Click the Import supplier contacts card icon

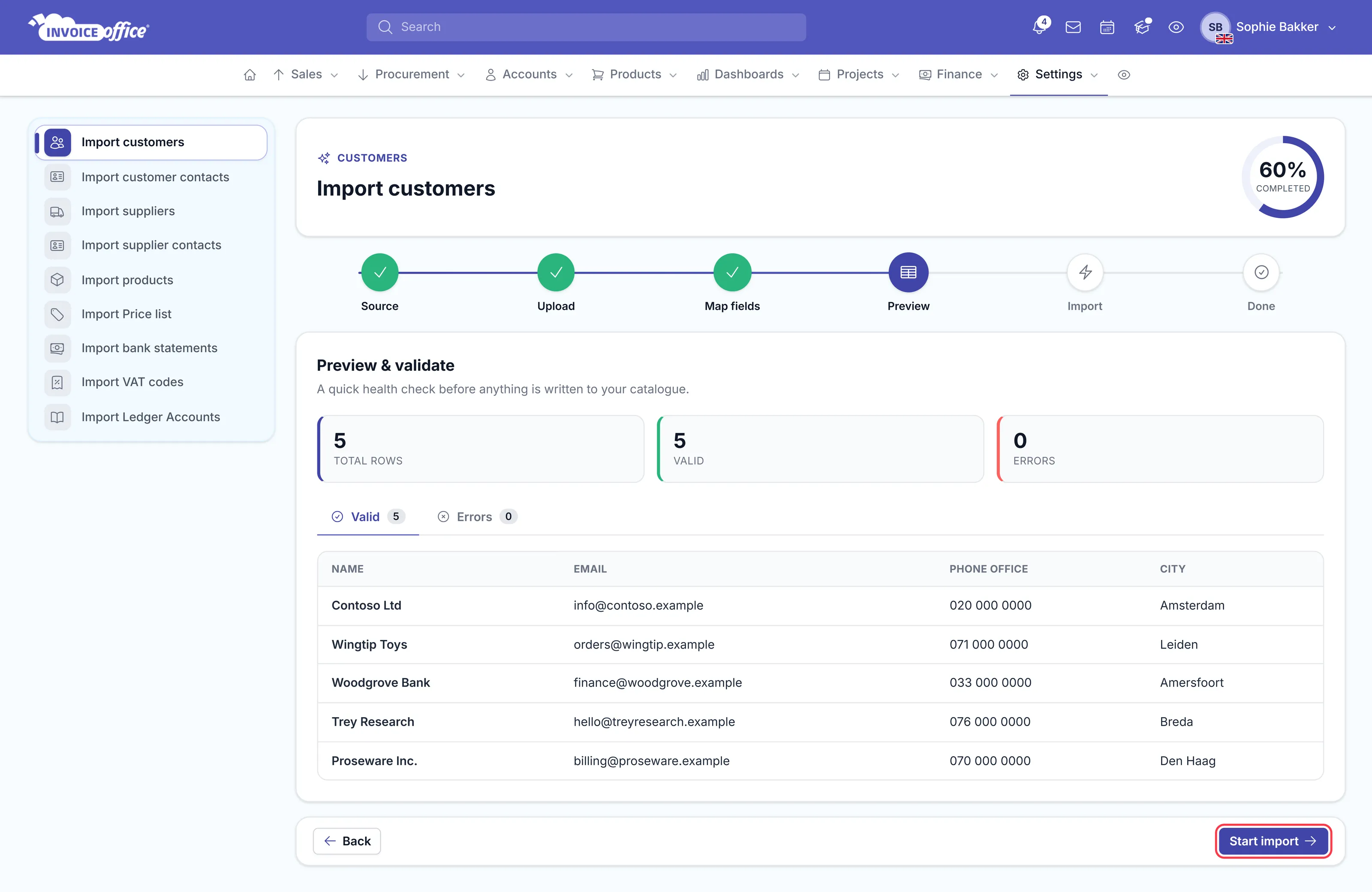57,246
